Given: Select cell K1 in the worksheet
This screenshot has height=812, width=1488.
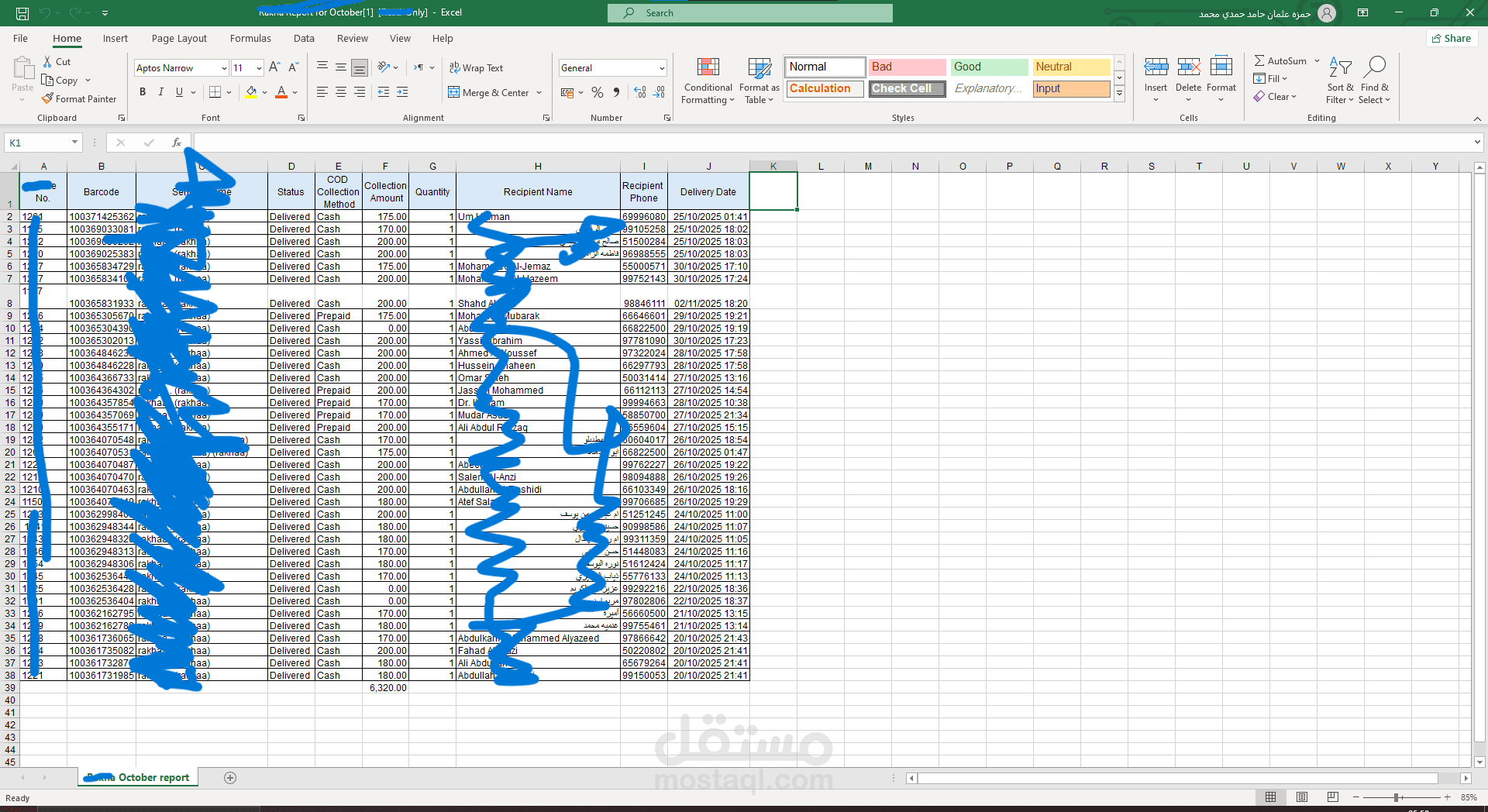Looking at the screenshot, I should [773, 191].
